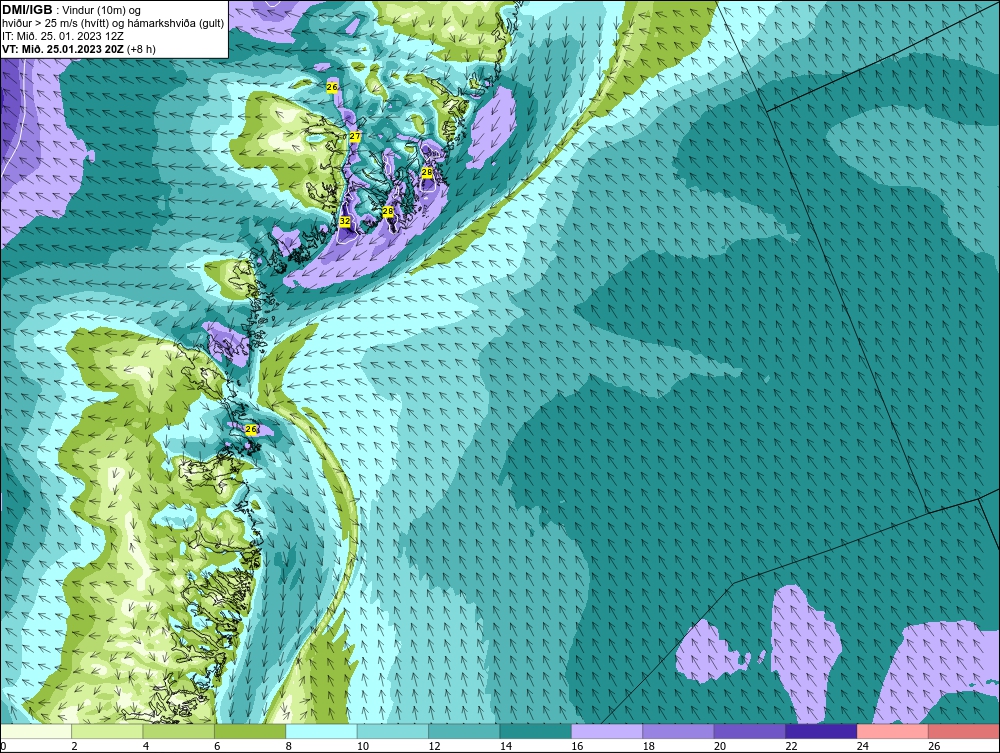The width and height of the screenshot is (1000, 753).
Task: Click the DMI/IGB title text
Action: pyautogui.click(x=27, y=10)
